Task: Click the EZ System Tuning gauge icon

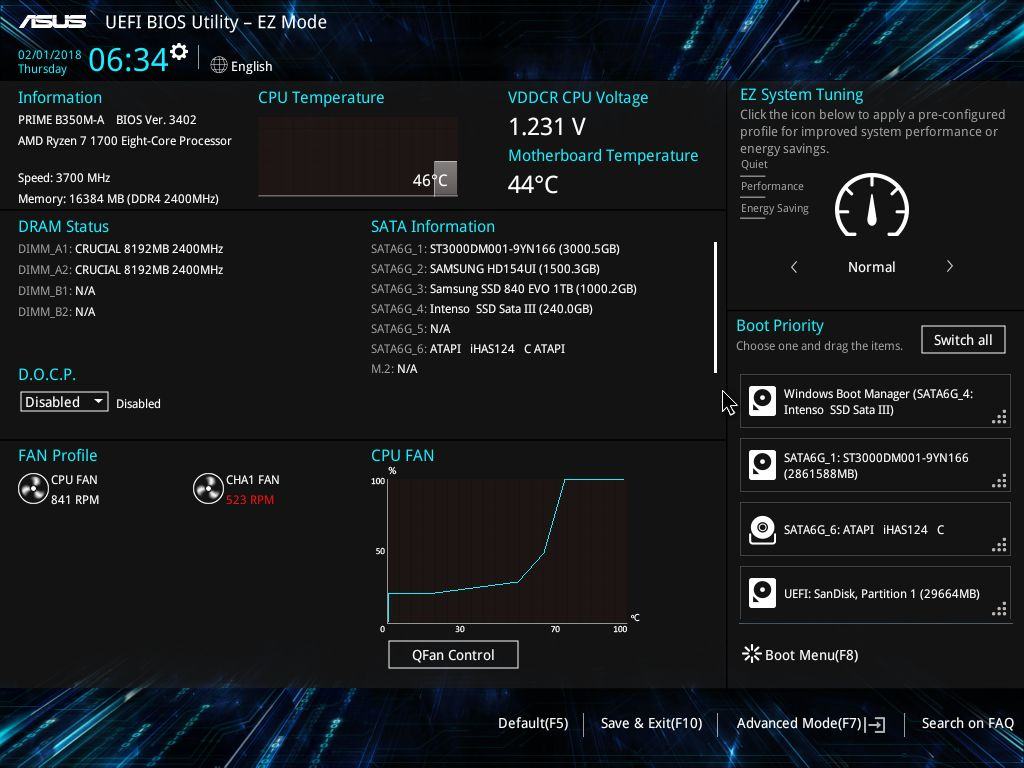Action: pos(872,205)
